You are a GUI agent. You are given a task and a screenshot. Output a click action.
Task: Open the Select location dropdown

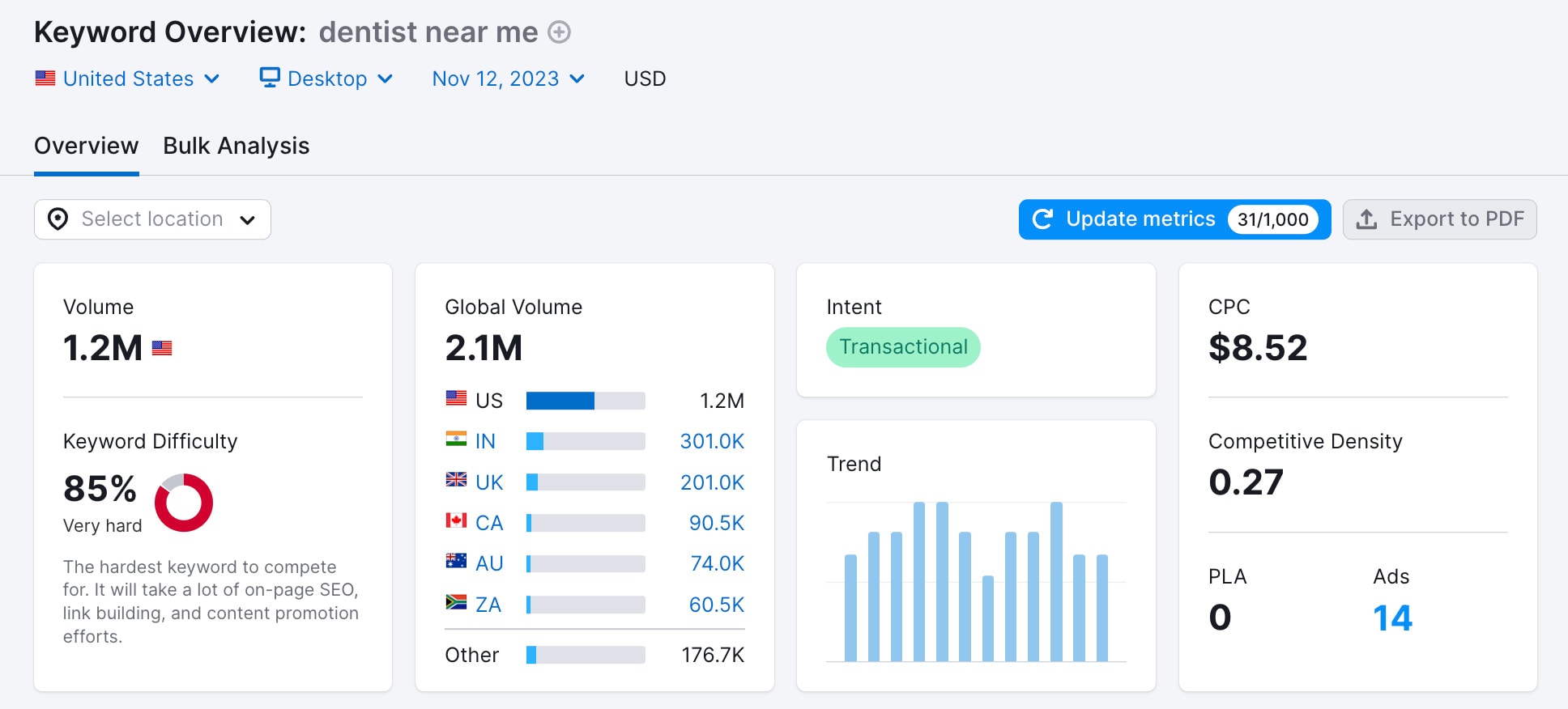152,219
